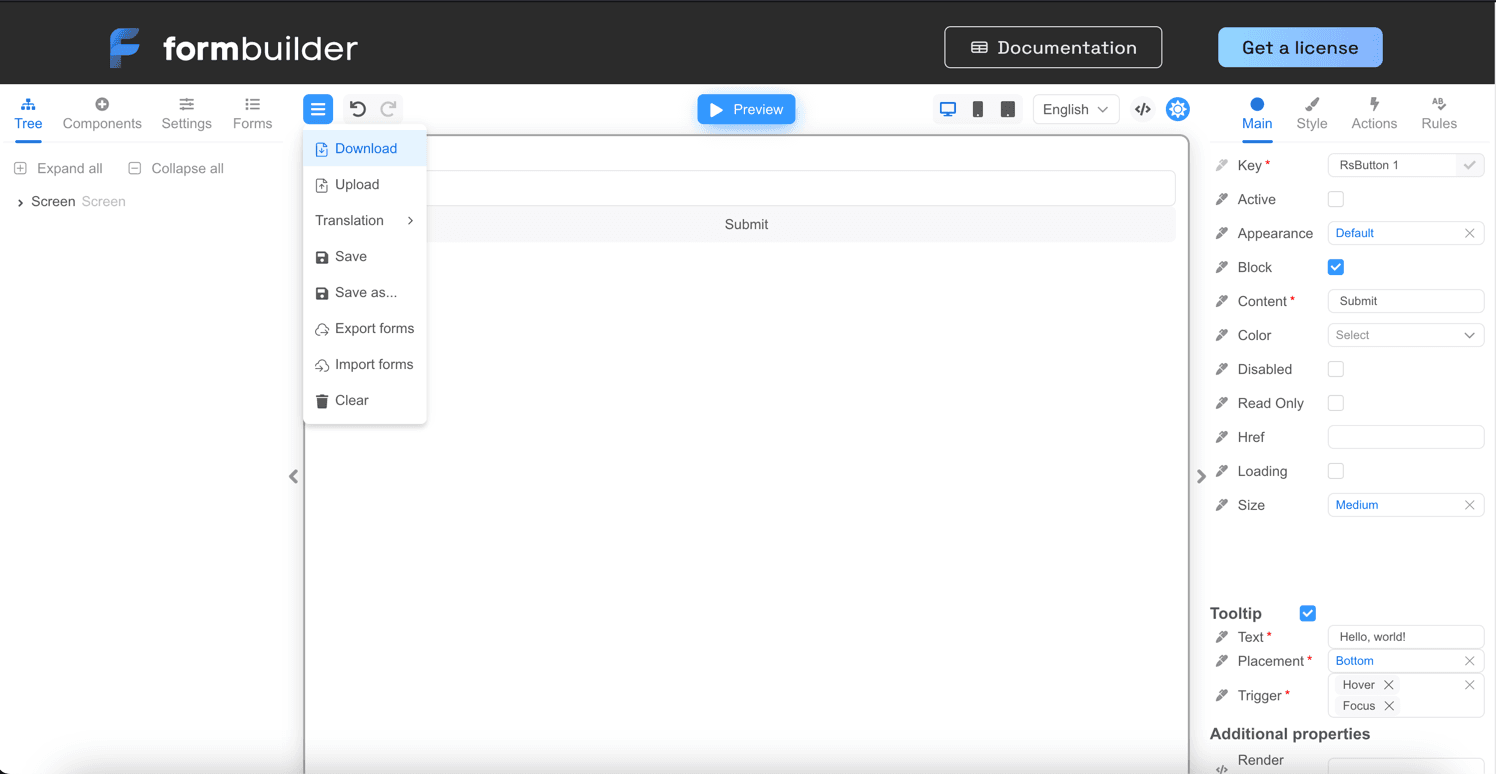Start the form Preview
1496x774 pixels.
pos(746,108)
